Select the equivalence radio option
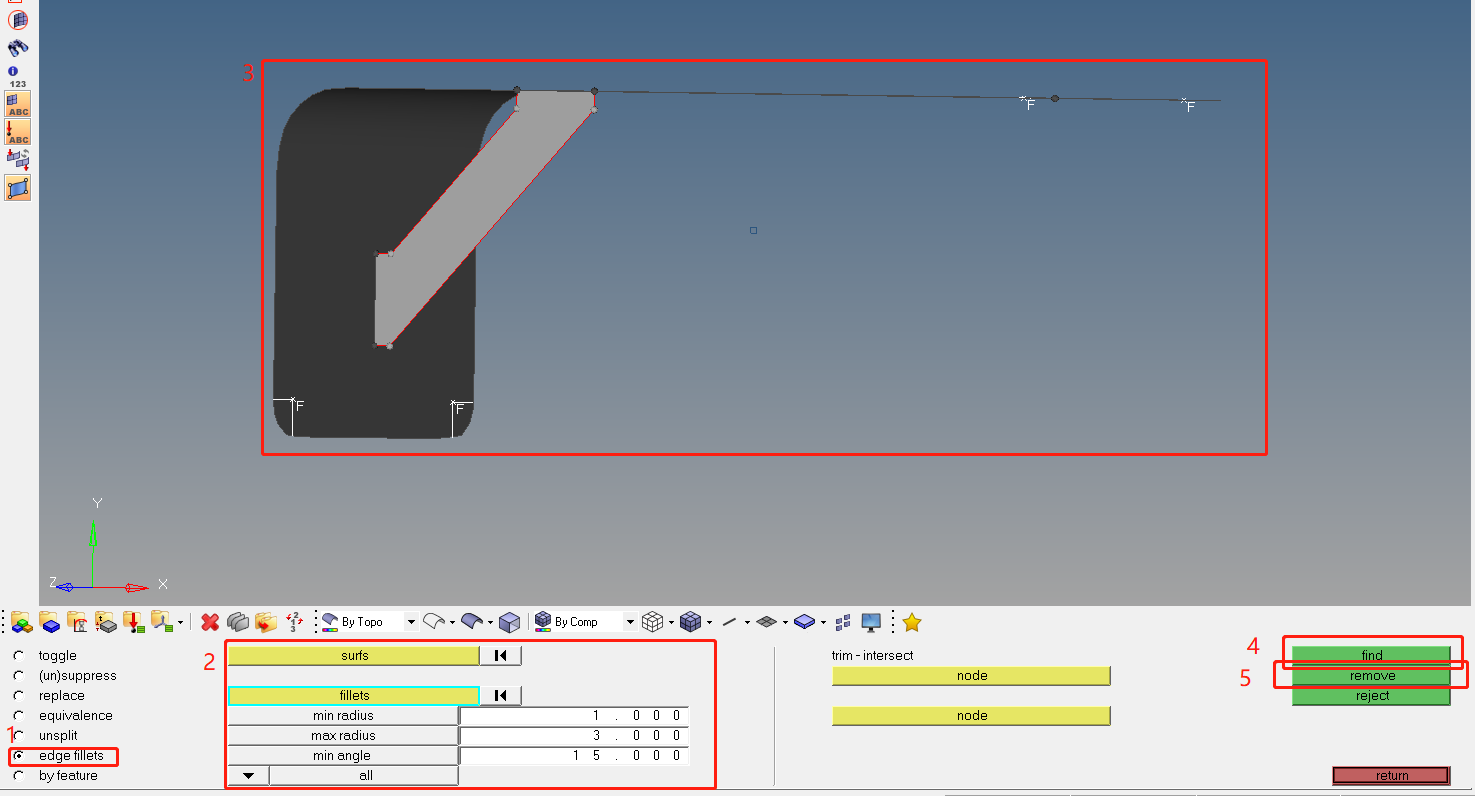Screen dimensions: 1475x796 (18, 716)
